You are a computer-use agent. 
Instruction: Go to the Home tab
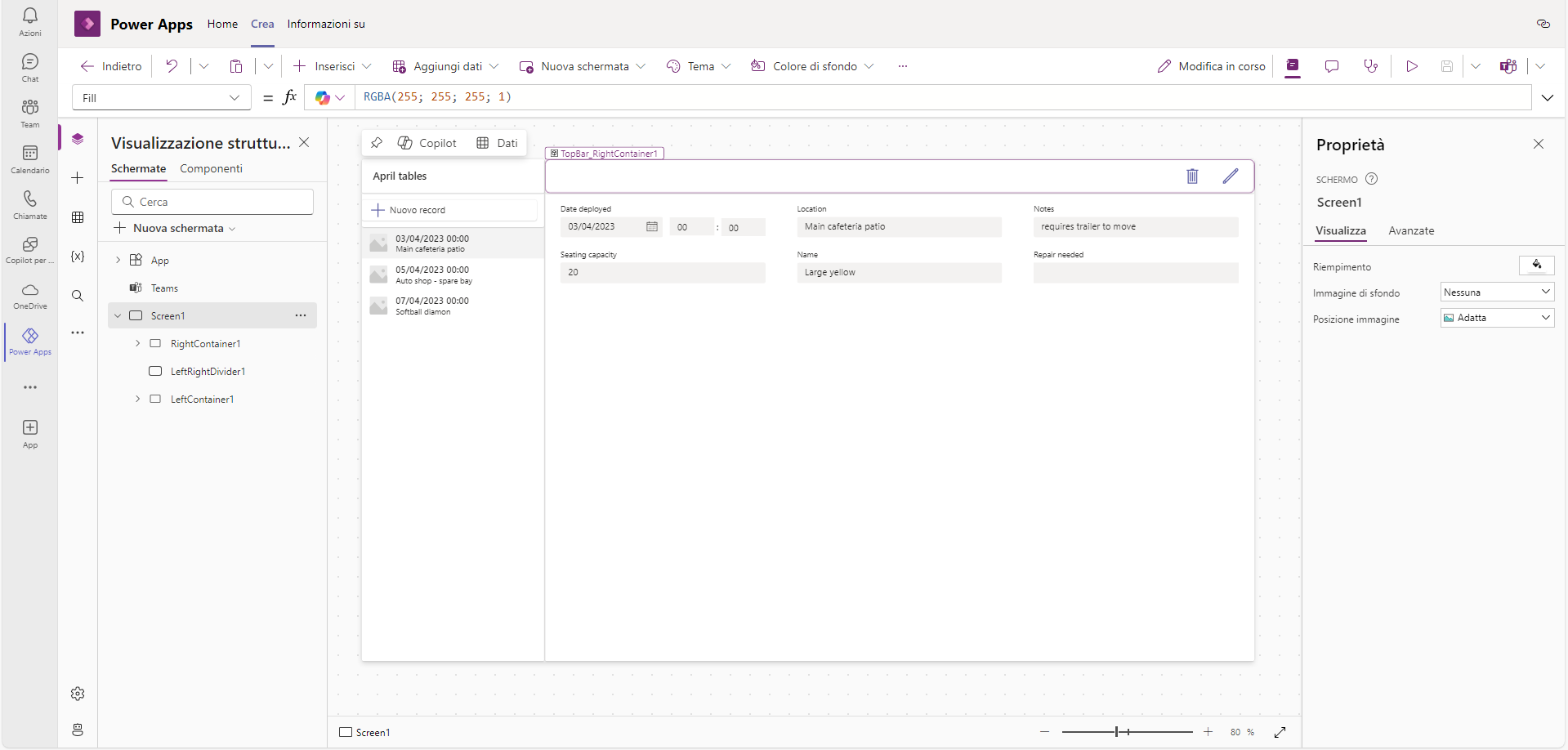pos(222,24)
